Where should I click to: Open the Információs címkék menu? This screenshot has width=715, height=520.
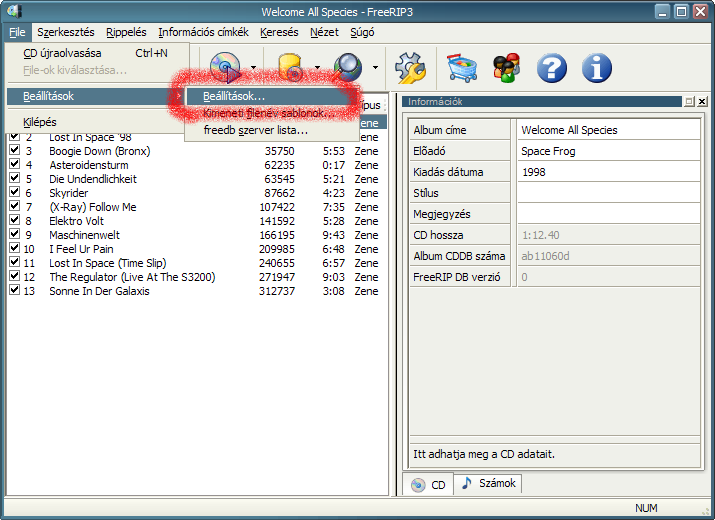point(203,32)
